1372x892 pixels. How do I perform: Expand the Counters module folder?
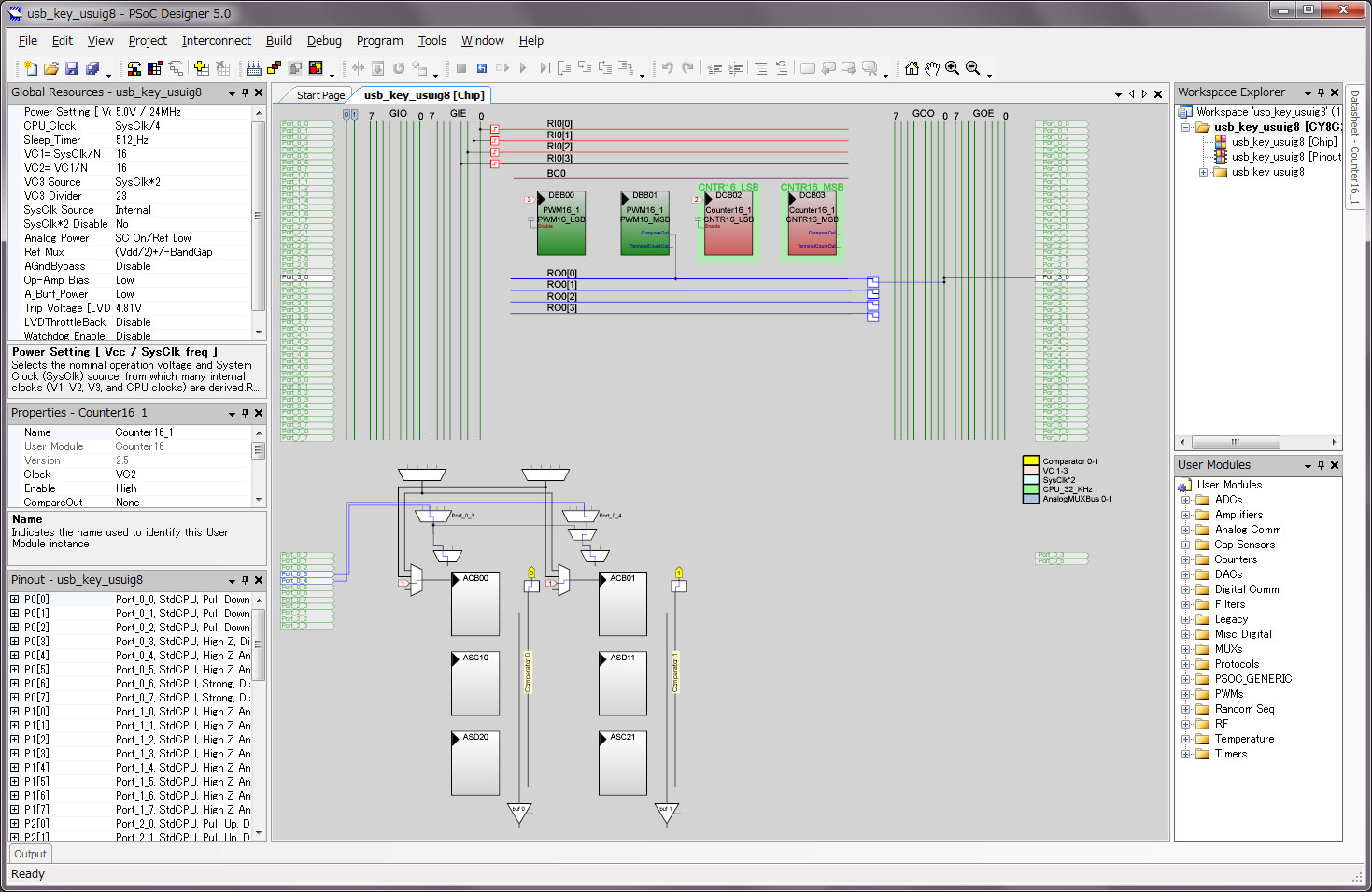tap(1186, 559)
